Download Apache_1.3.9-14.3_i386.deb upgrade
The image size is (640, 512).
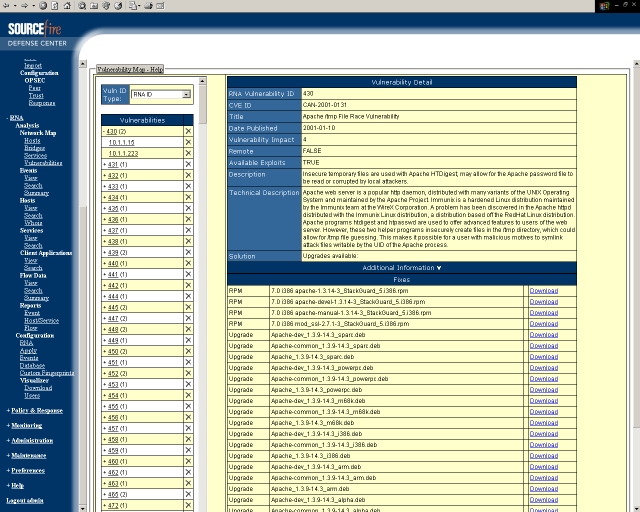(x=544, y=456)
